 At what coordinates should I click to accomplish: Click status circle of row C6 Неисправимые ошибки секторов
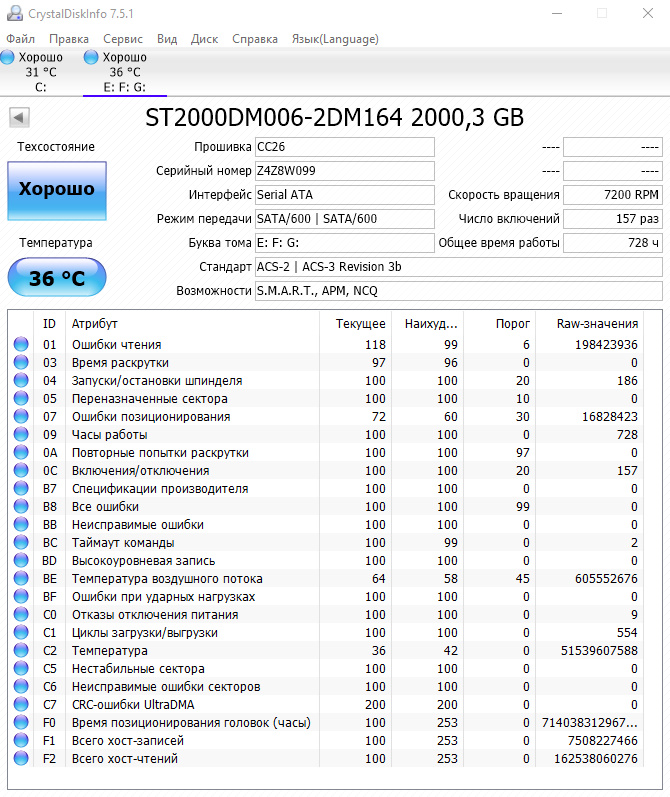point(21,686)
